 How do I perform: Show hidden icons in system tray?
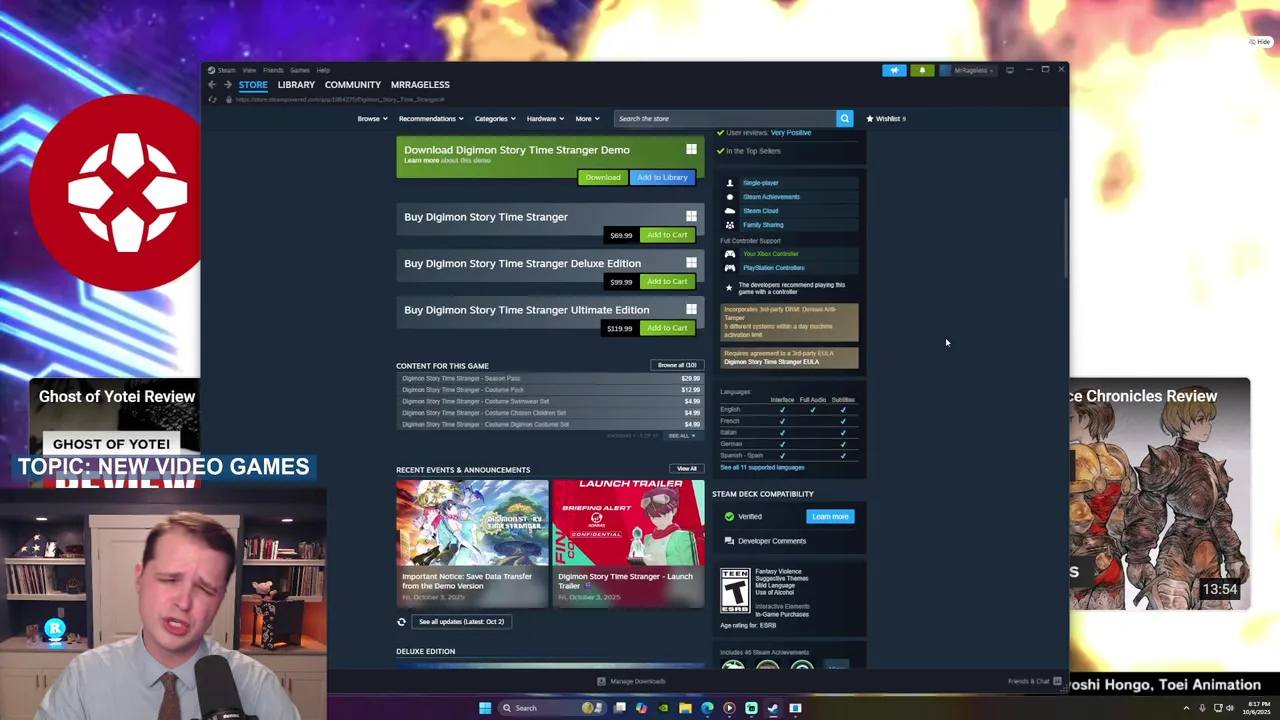coord(1187,708)
